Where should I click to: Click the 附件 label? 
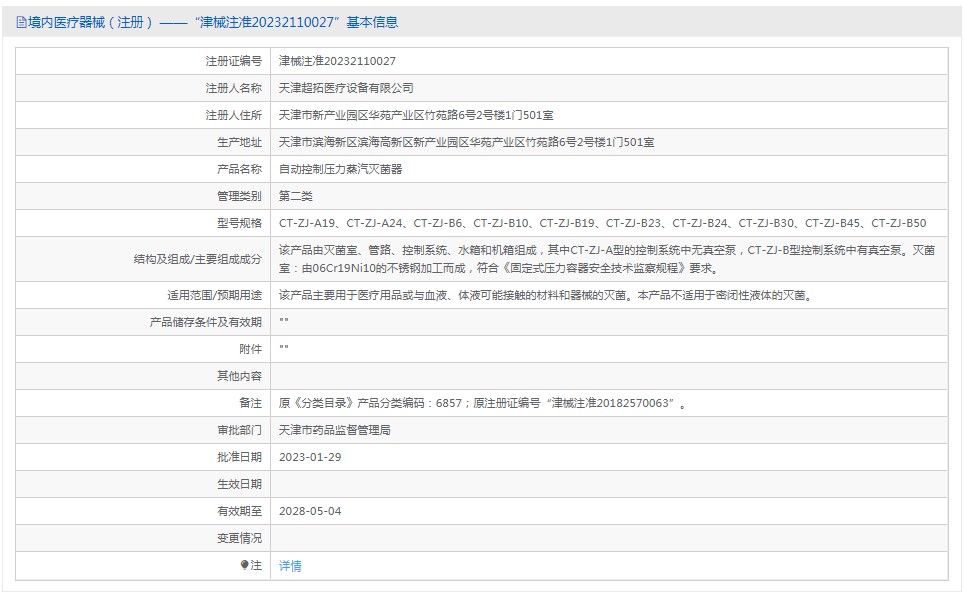(x=251, y=349)
